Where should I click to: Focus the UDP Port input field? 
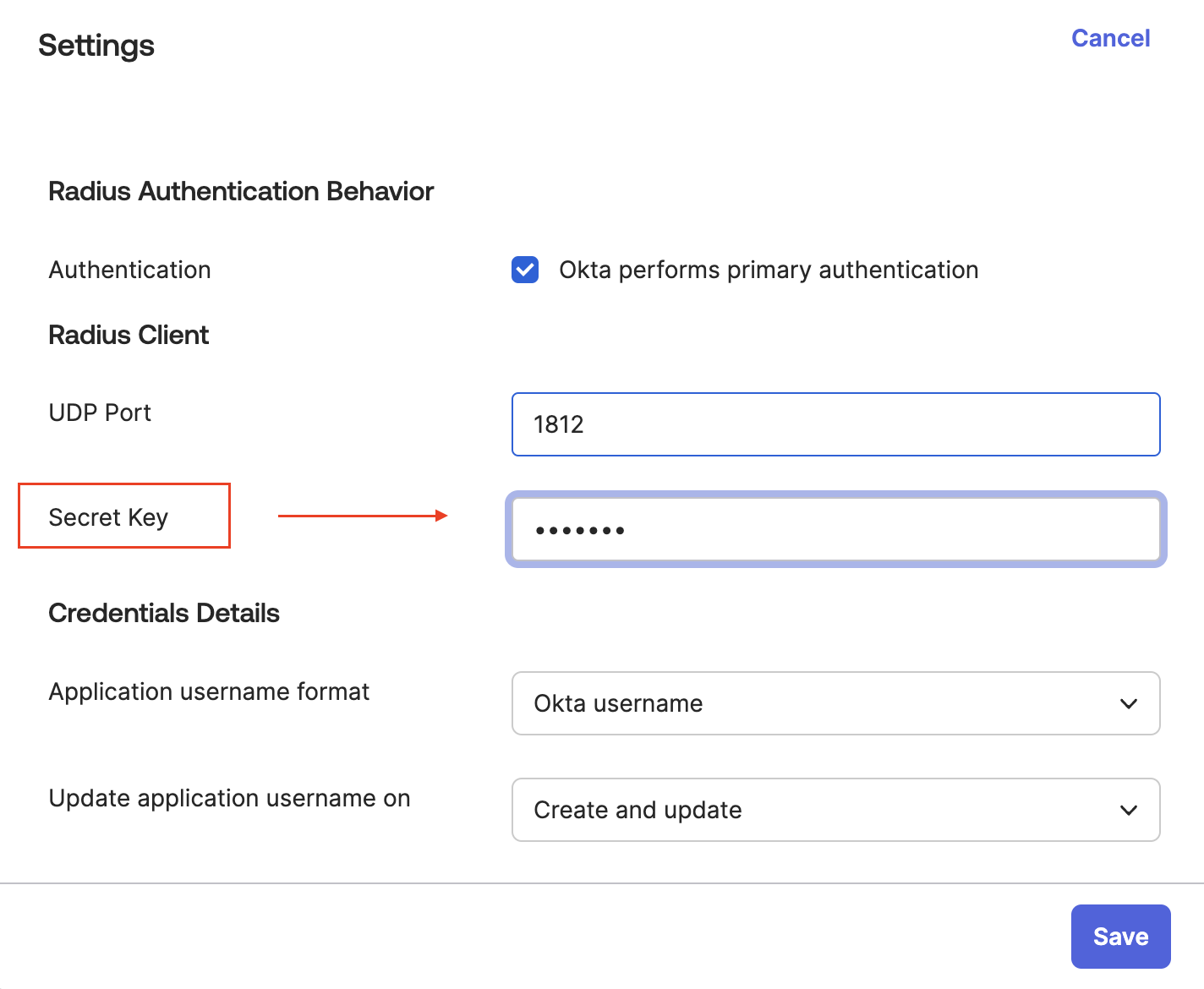pyautogui.click(x=835, y=424)
